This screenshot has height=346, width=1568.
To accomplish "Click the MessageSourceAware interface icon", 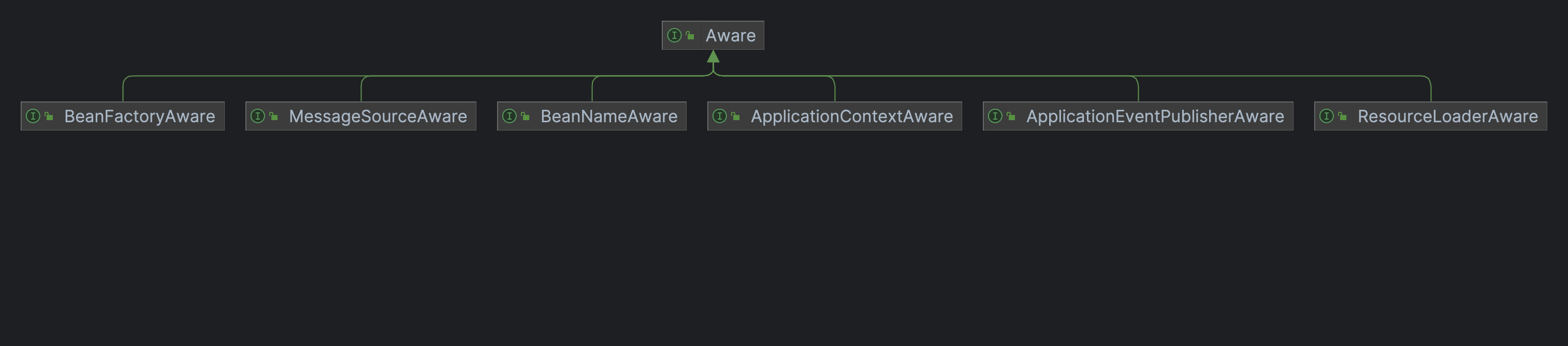I will pos(258,116).
